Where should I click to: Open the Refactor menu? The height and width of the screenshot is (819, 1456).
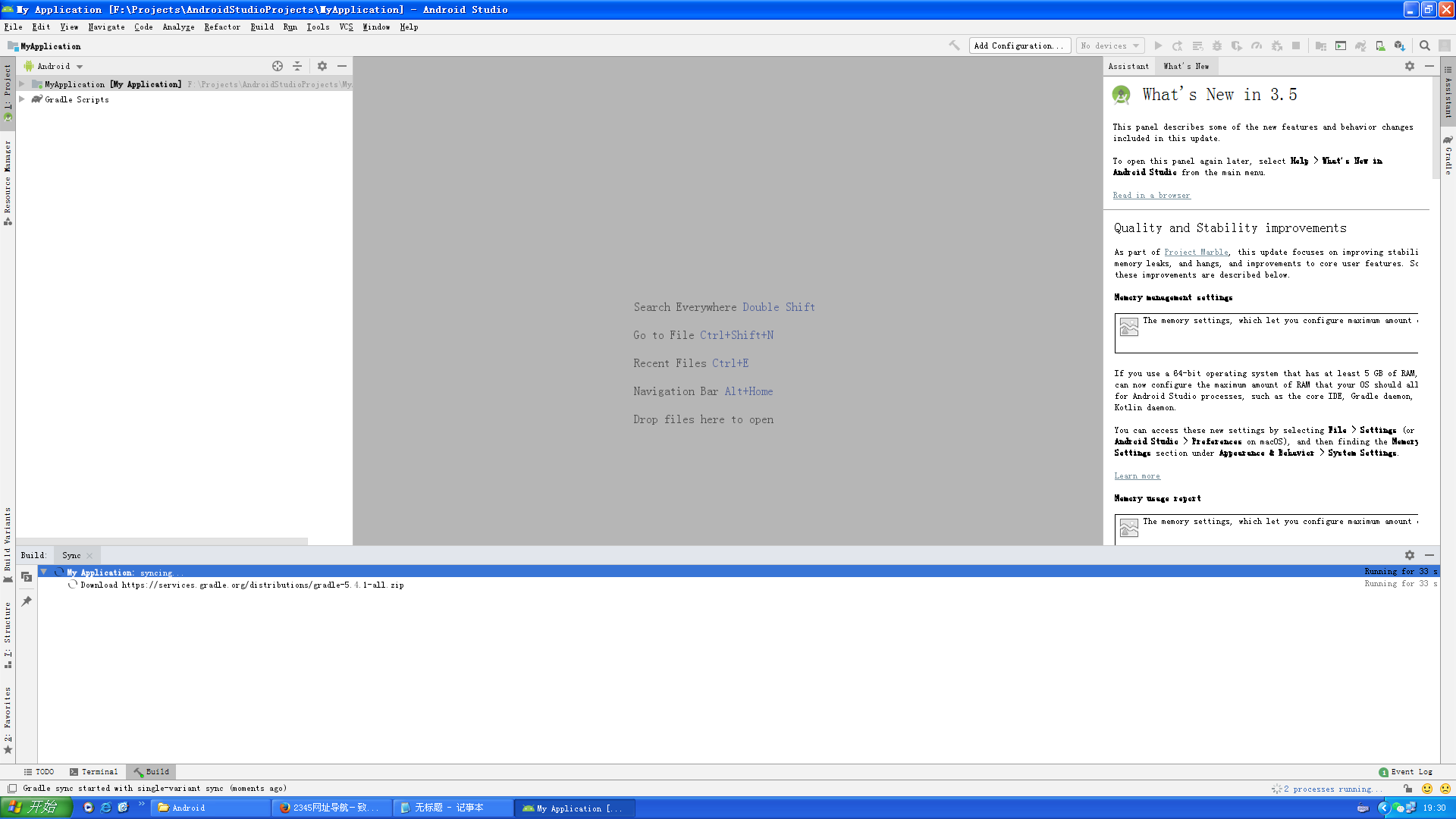[x=222, y=27]
